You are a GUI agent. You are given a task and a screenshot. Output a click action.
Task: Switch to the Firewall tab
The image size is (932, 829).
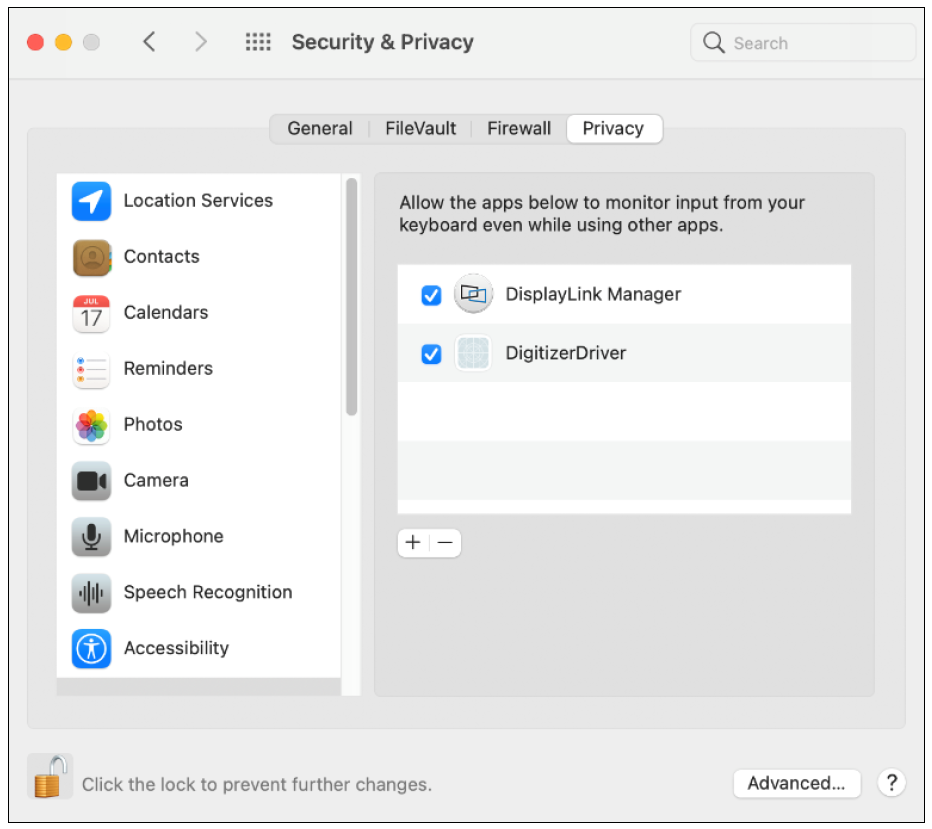click(519, 129)
